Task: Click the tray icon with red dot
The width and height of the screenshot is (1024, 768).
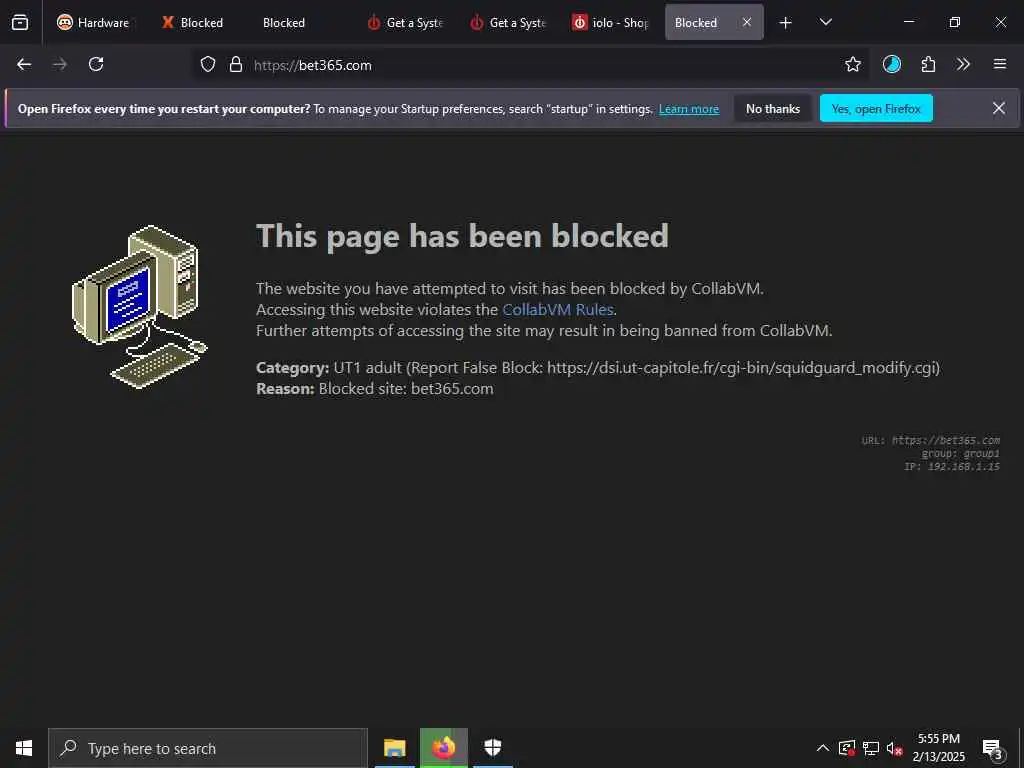Action: [847, 748]
